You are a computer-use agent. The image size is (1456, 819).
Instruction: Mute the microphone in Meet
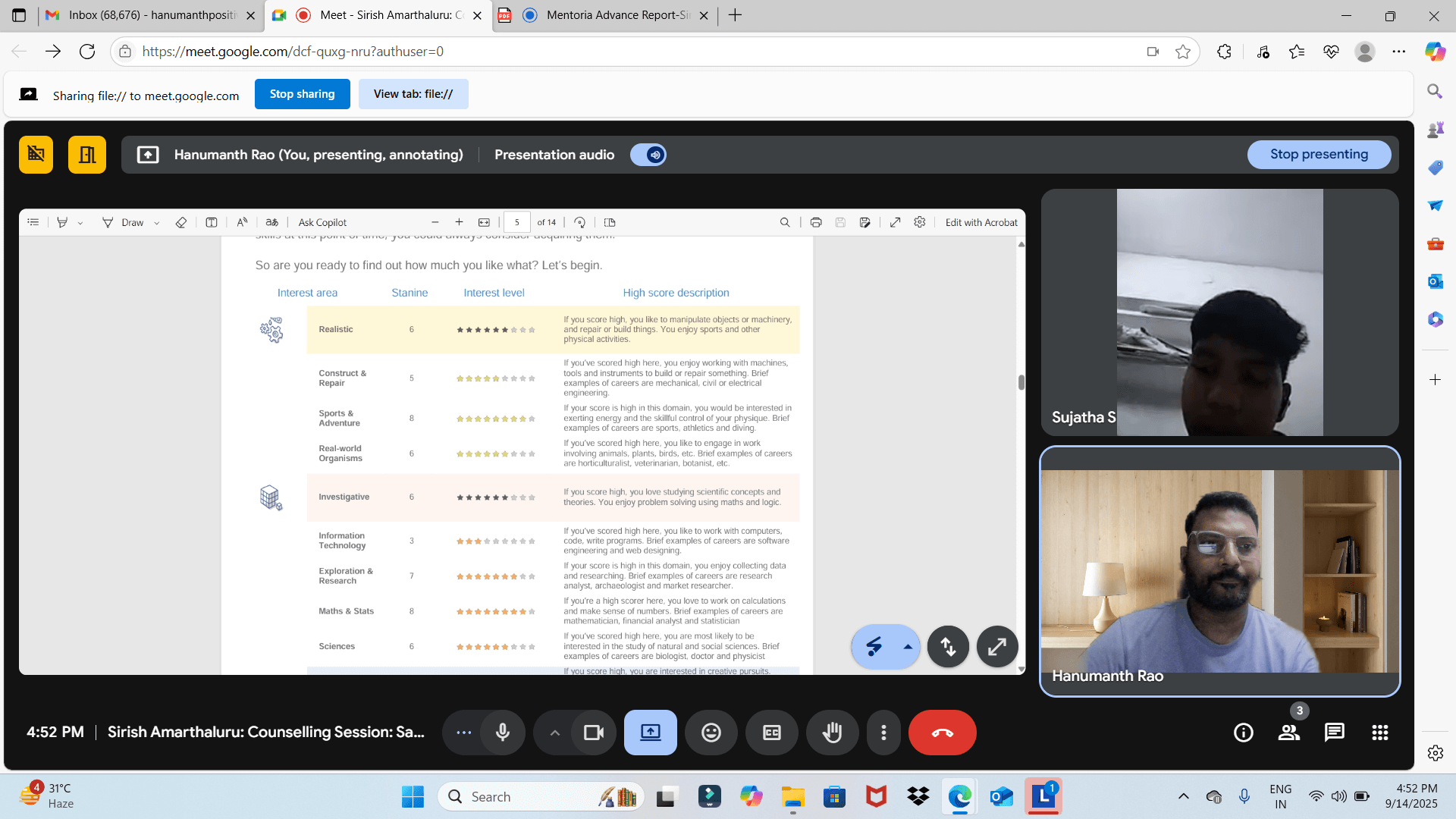coord(502,733)
